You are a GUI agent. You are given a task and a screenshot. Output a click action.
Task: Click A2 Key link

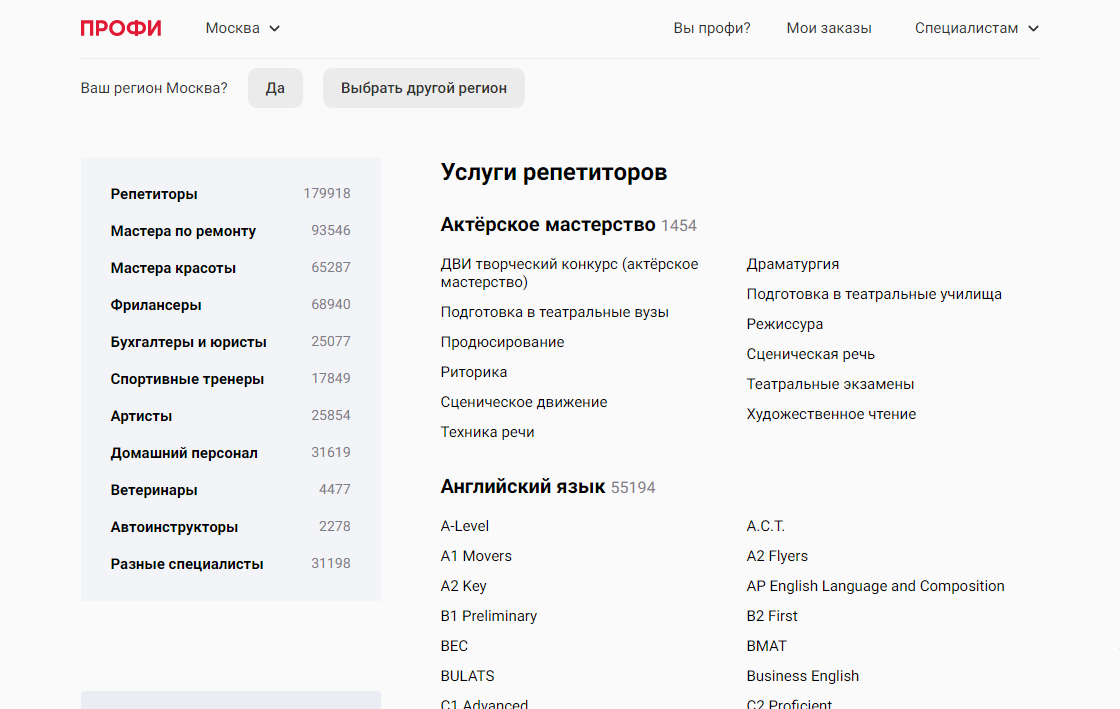(463, 586)
